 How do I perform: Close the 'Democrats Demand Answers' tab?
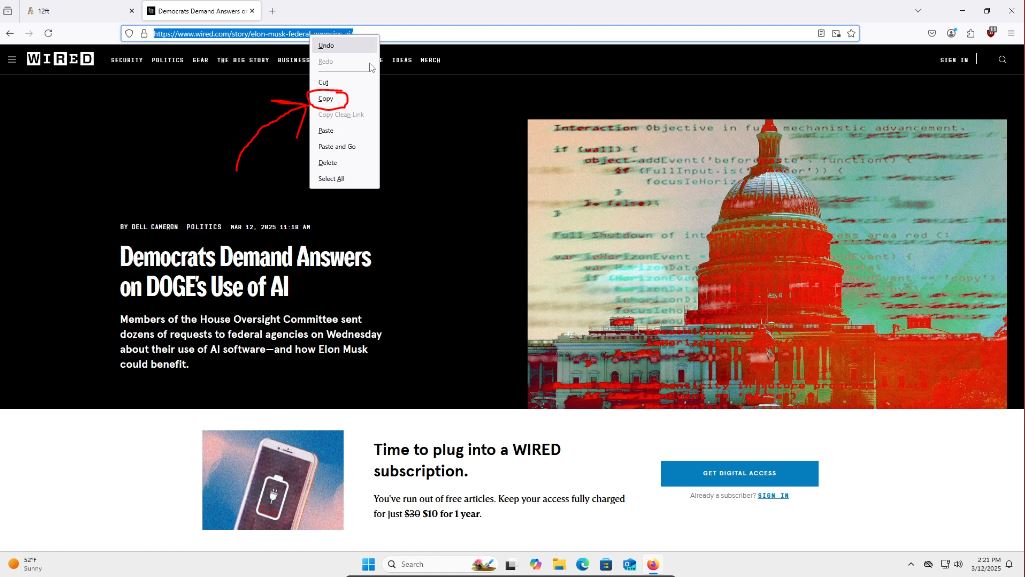tap(252, 11)
